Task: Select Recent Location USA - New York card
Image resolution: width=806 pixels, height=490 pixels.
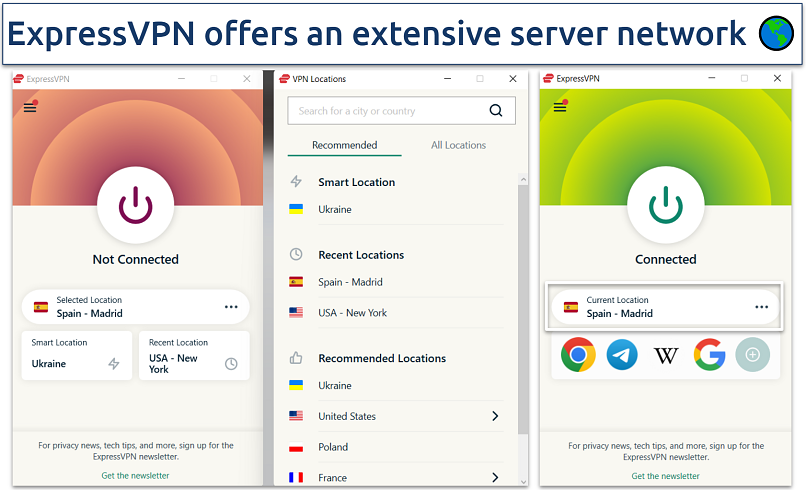Action: (x=194, y=355)
